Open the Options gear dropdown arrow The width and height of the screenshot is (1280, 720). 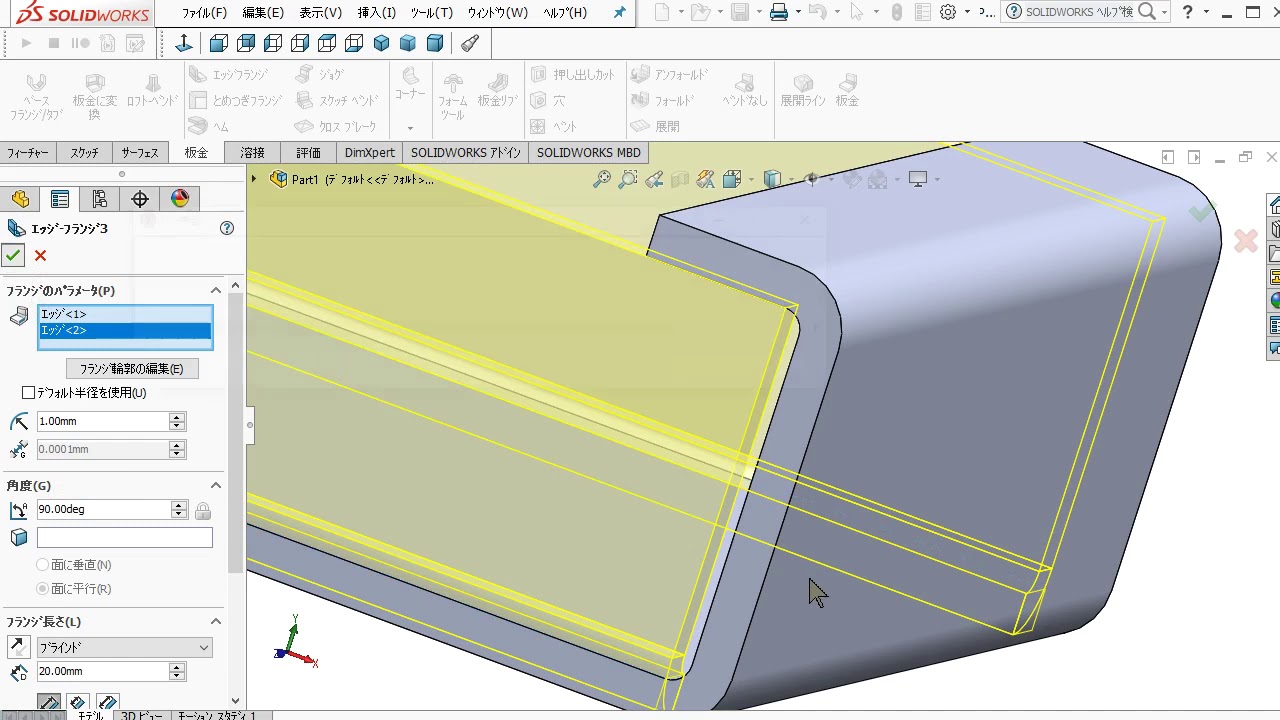pyautogui.click(x=967, y=13)
